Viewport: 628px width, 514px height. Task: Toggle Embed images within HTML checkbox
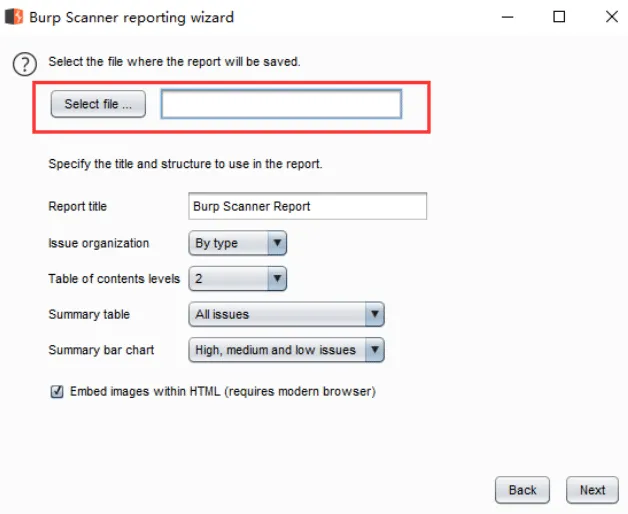coord(57,391)
